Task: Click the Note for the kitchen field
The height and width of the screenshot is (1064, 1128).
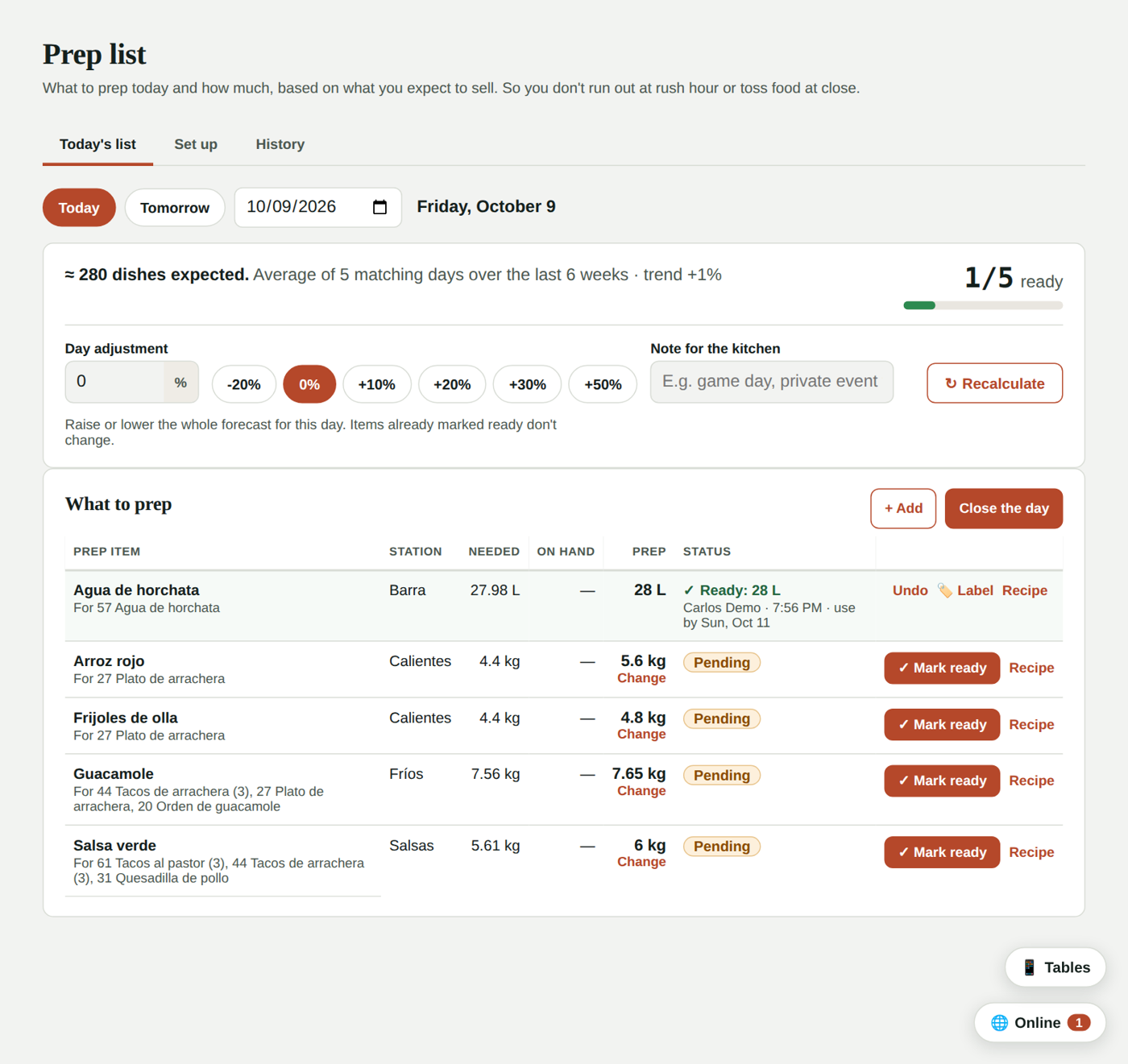Action: point(772,382)
